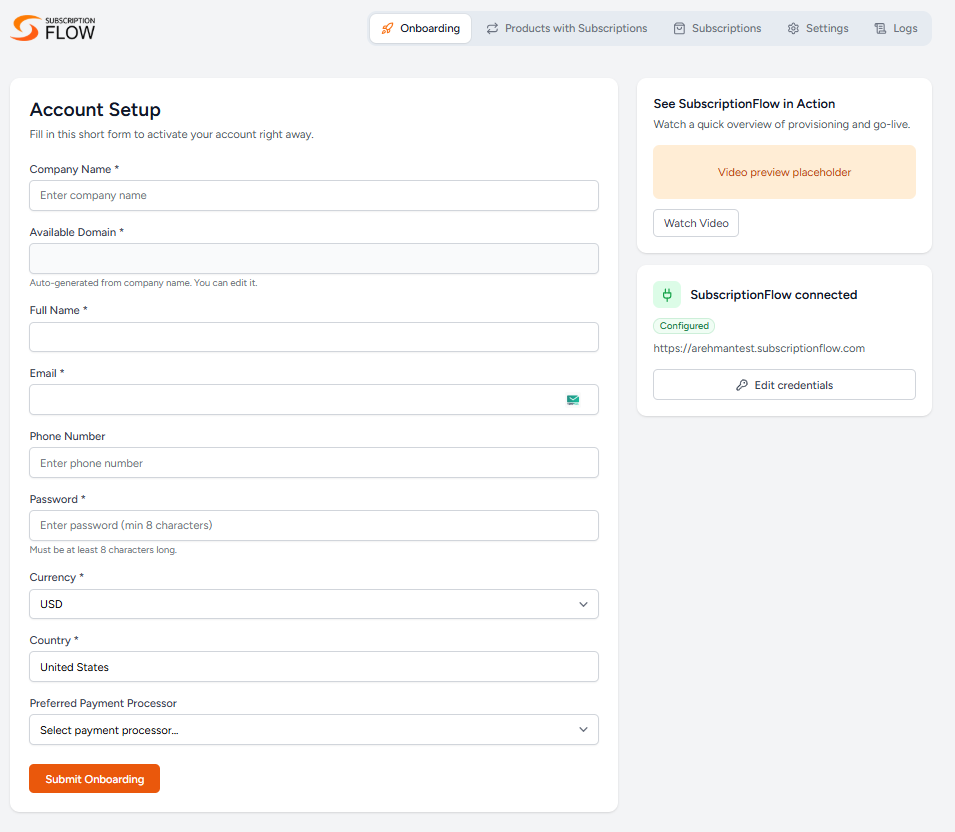Click the 'Preferred Payment Processor' label
Viewport: 955px width, 832px height.
(x=103, y=703)
